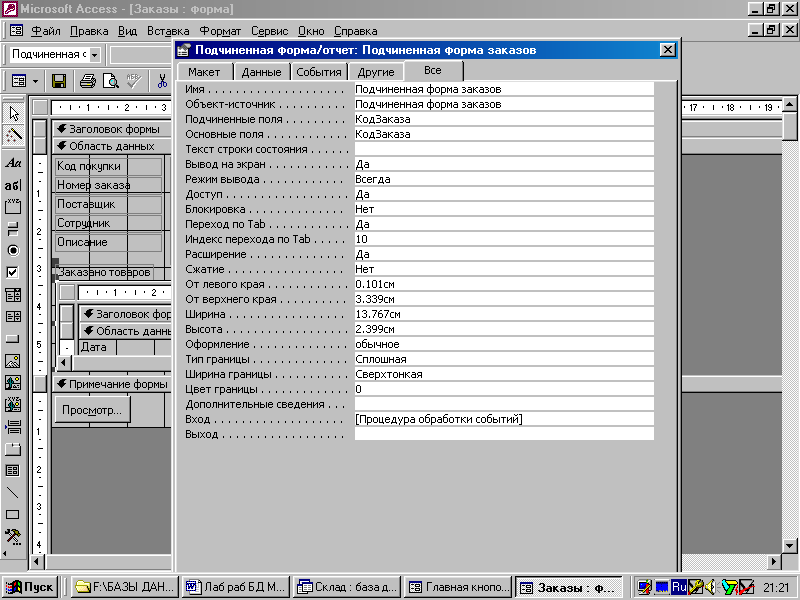Select the Tab Control tool
The height and width of the screenshot is (600, 800).
tap(13, 448)
